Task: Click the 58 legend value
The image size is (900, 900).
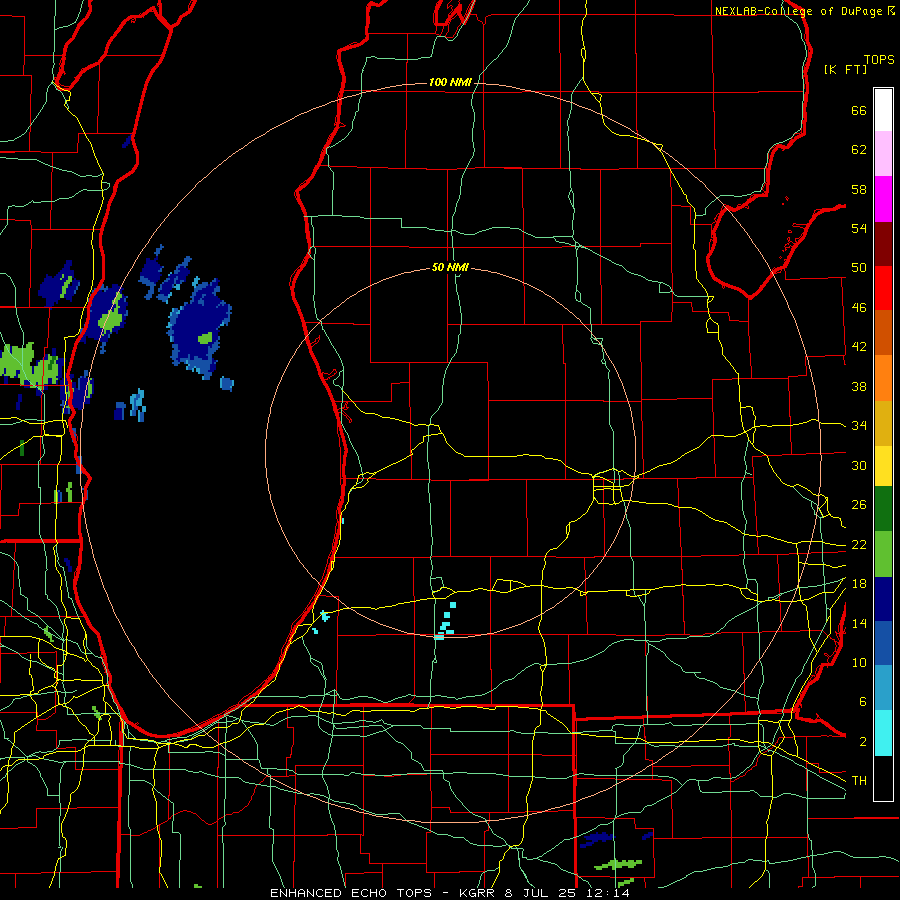Action: click(x=859, y=189)
